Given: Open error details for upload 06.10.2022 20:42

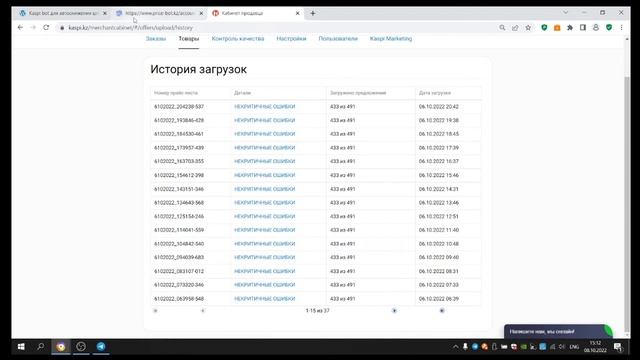Looking at the screenshot, I should click(264, 107).
